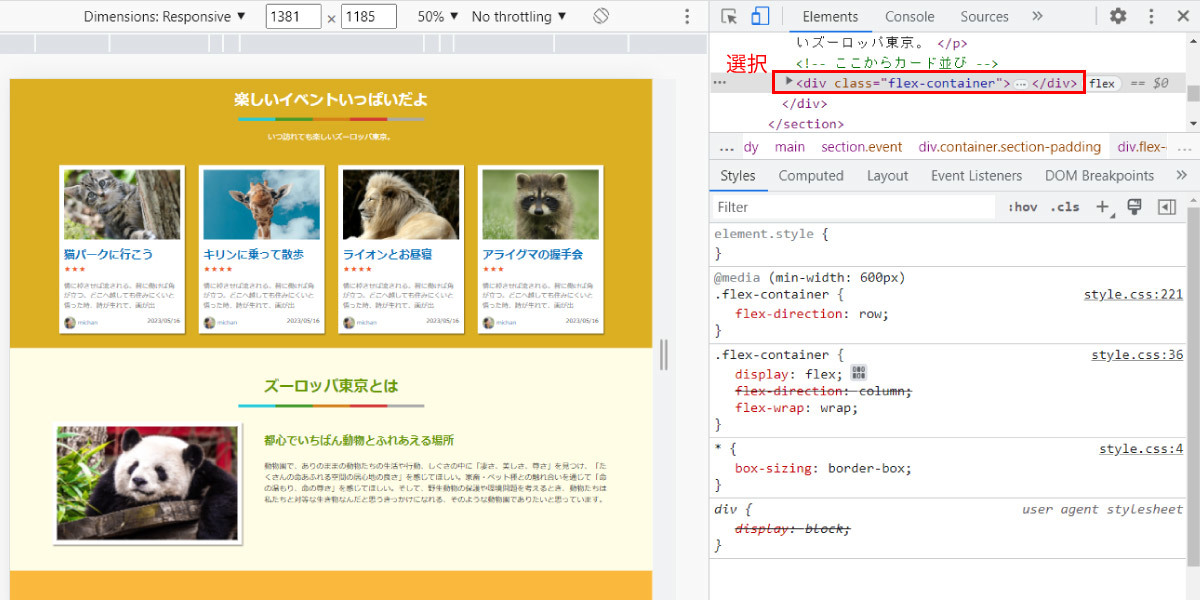Open the DOM Breakpoints tab

point(1099,175)
